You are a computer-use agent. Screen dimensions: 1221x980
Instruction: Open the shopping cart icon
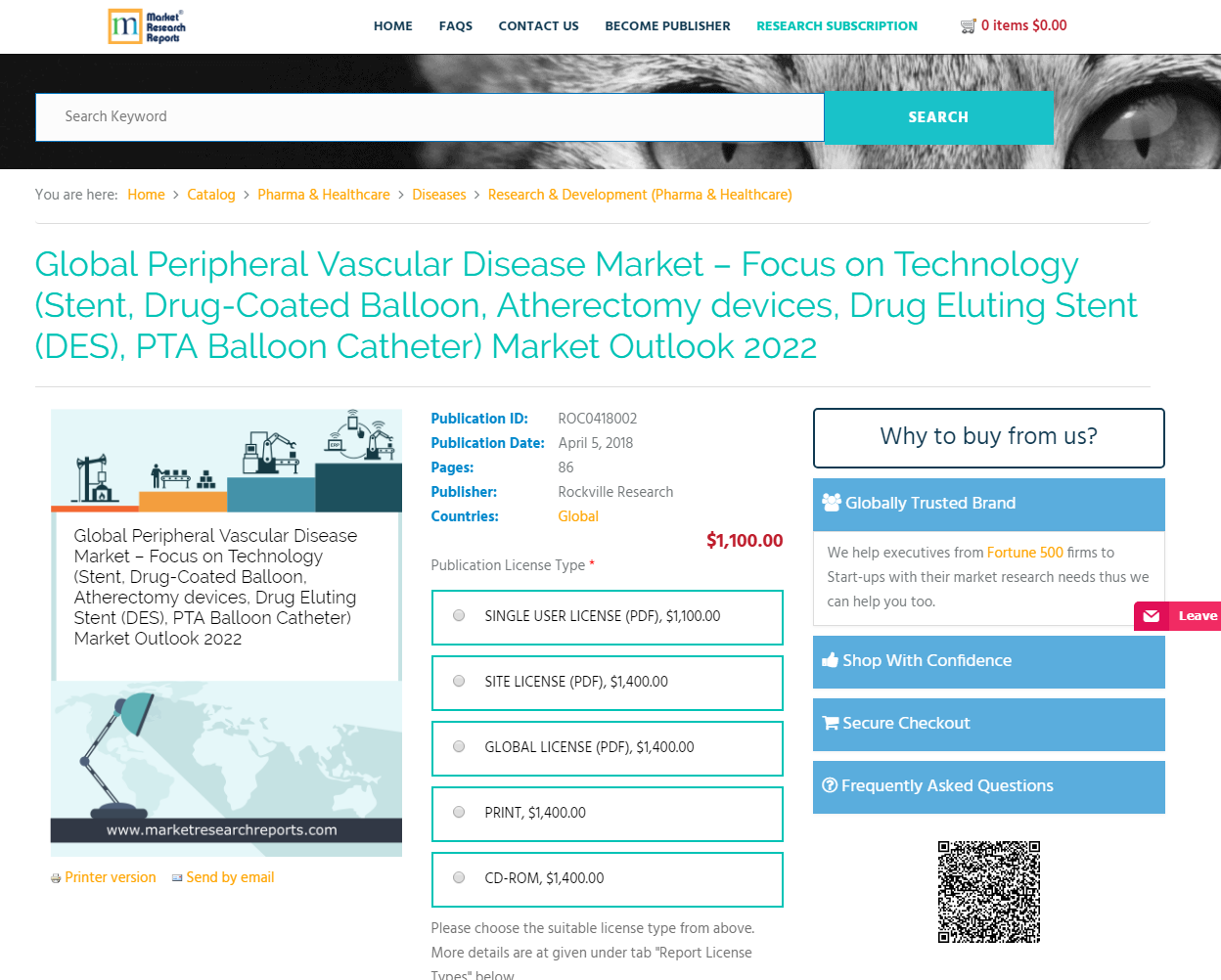969,26
